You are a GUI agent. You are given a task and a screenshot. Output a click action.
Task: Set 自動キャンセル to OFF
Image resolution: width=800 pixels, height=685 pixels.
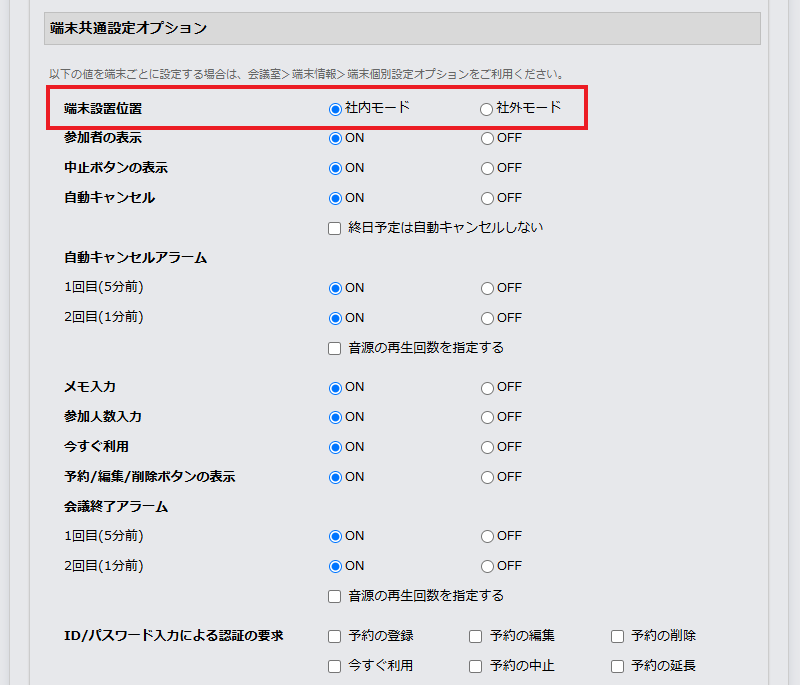(x=487, y=198)
